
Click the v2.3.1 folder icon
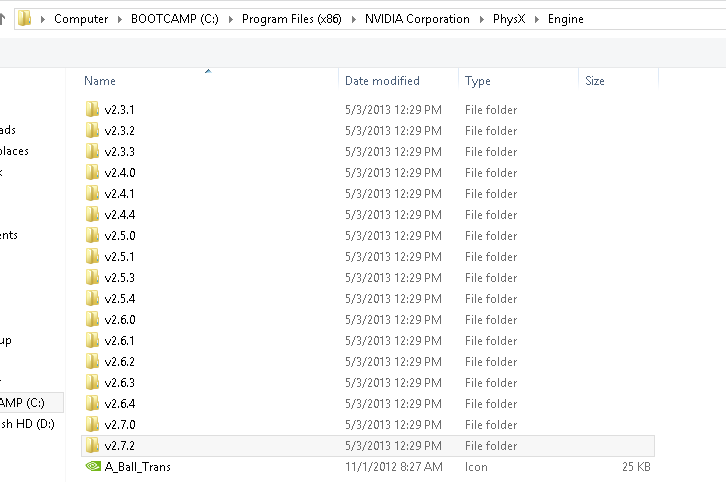click(92, 109)
